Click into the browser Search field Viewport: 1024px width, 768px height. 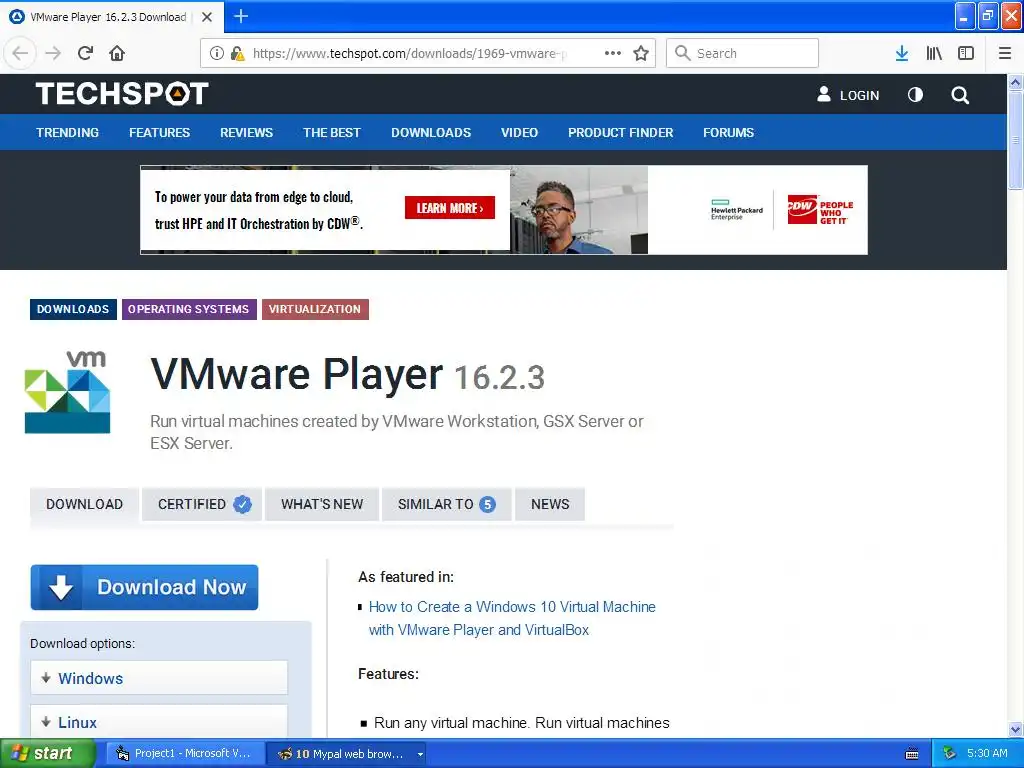point(743,53)
